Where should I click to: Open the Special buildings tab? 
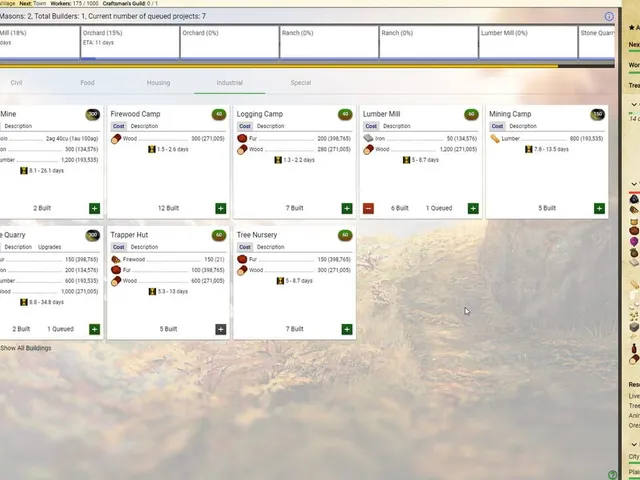coord(301,83)
